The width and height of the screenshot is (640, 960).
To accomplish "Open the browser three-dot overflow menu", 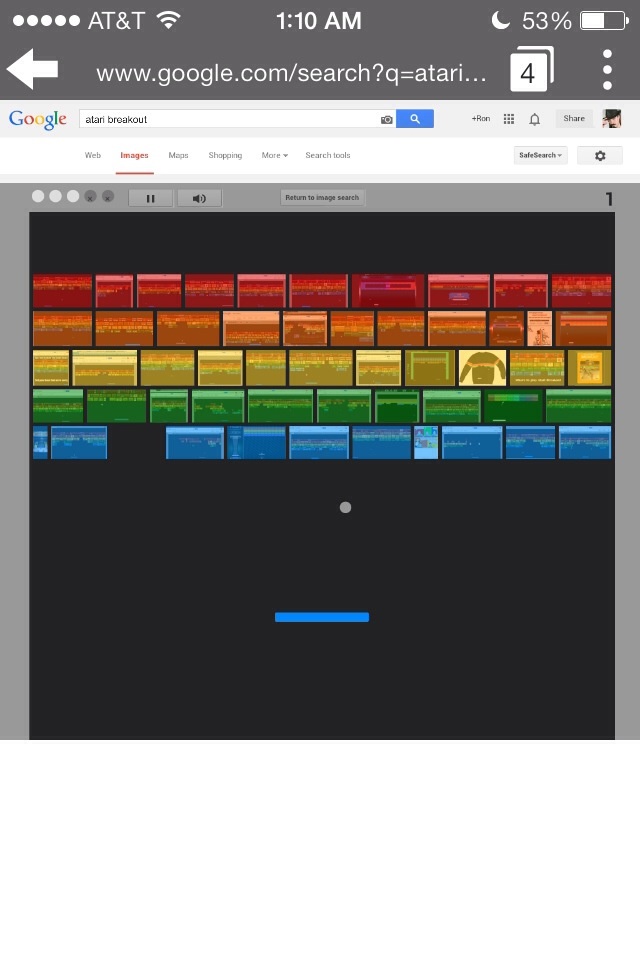I will point(607,70).
